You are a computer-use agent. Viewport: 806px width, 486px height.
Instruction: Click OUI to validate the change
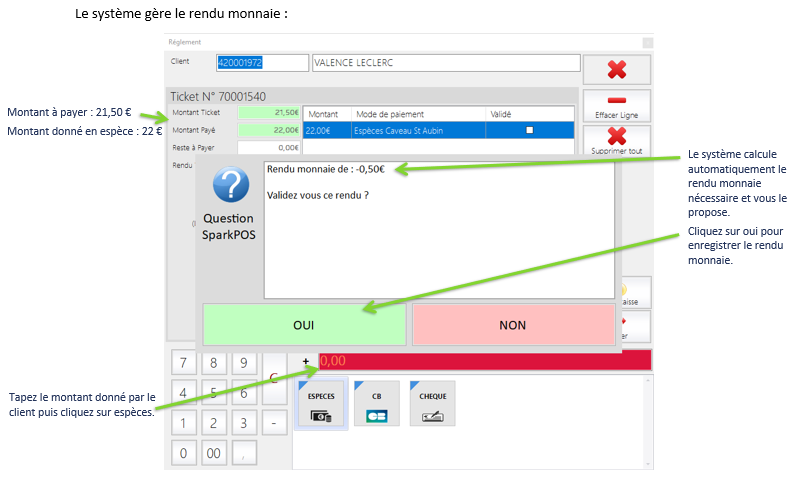point(304,325)
